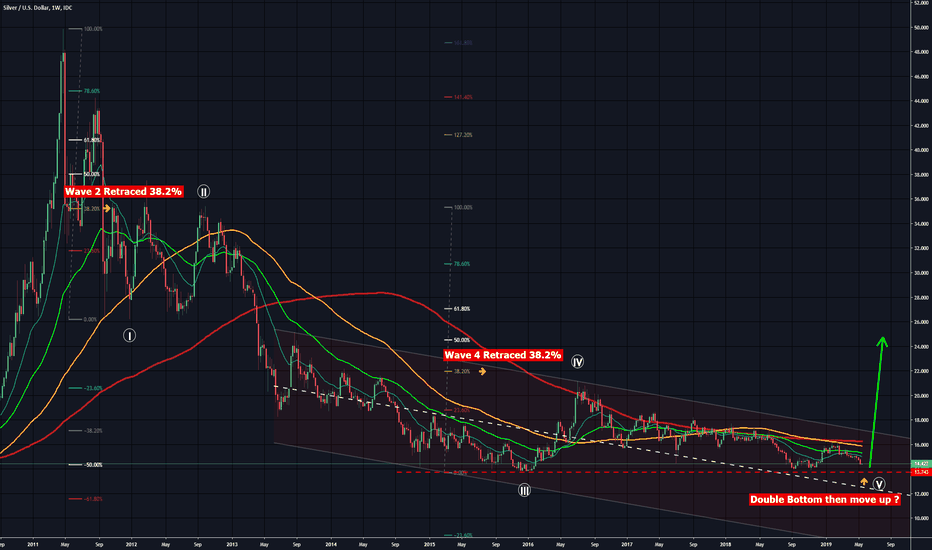Click the 50.000 price axis value
Screen dimensions: 932x550
922,27
